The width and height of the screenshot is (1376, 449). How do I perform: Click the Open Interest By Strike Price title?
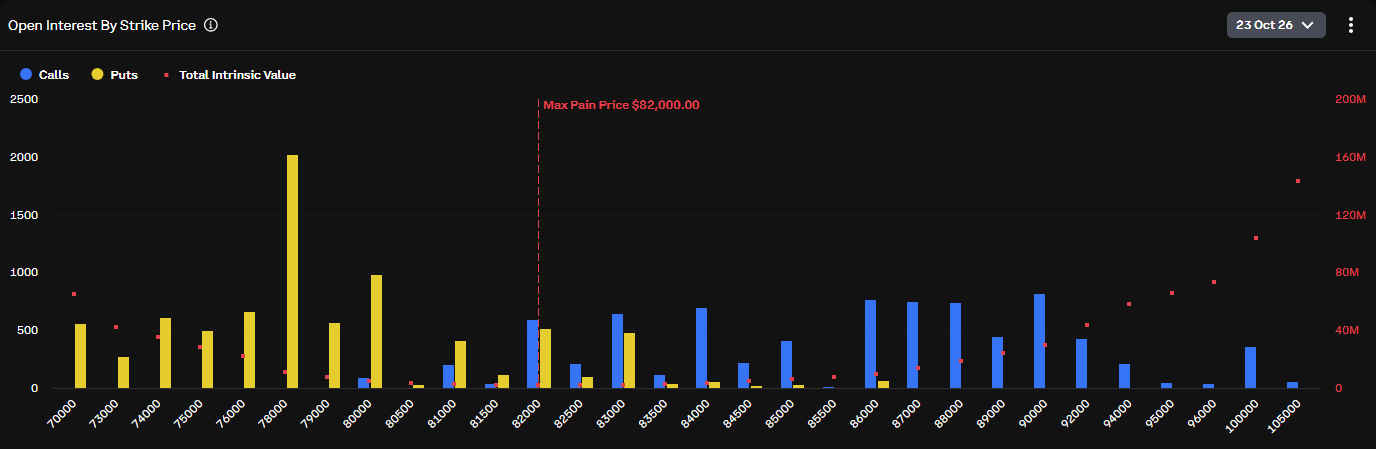pos(102,25)
